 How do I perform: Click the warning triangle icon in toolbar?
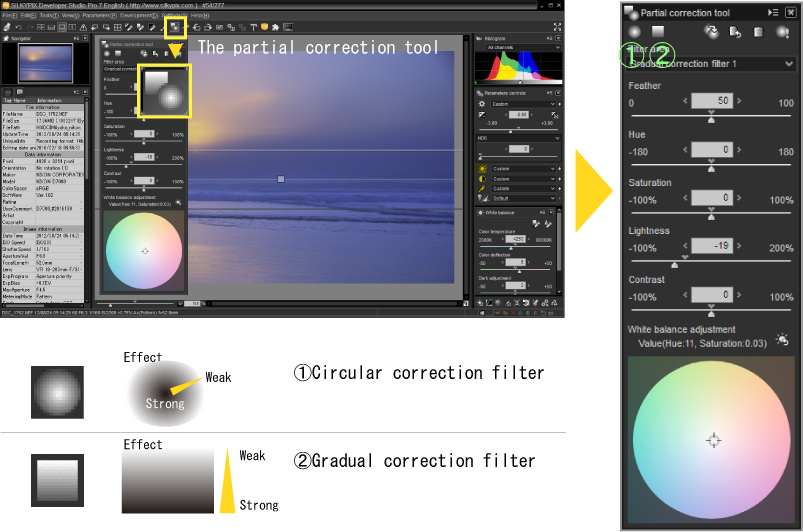coord(83,28)
